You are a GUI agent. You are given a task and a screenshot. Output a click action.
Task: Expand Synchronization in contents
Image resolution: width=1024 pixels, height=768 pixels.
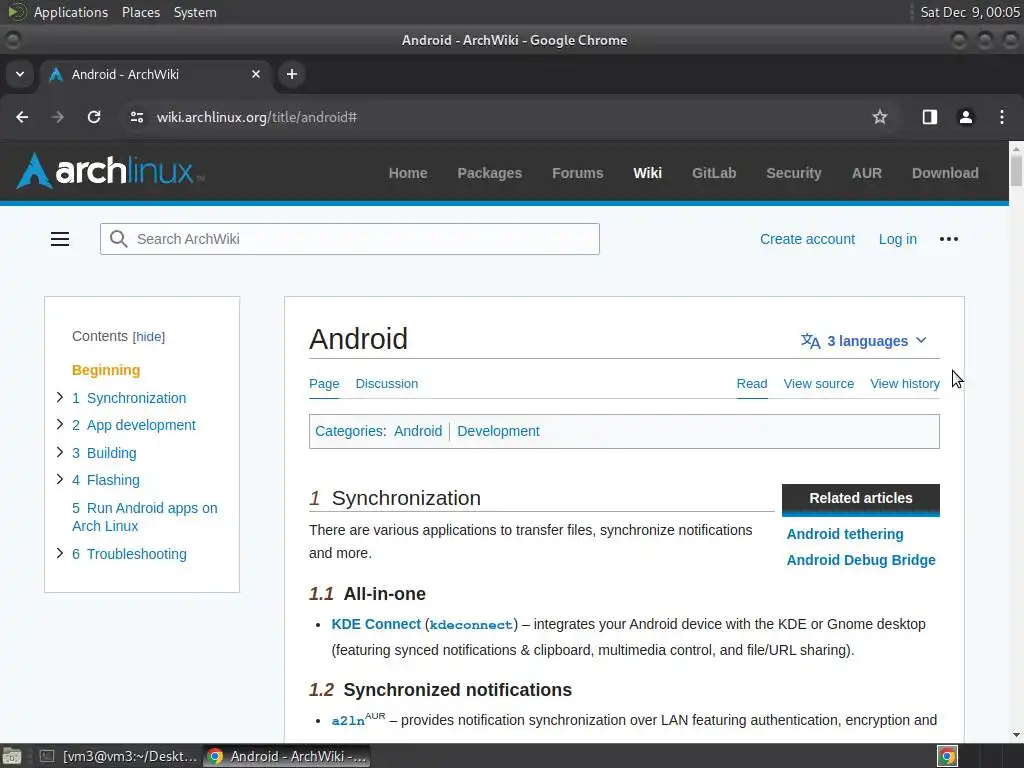coord(59,397)
